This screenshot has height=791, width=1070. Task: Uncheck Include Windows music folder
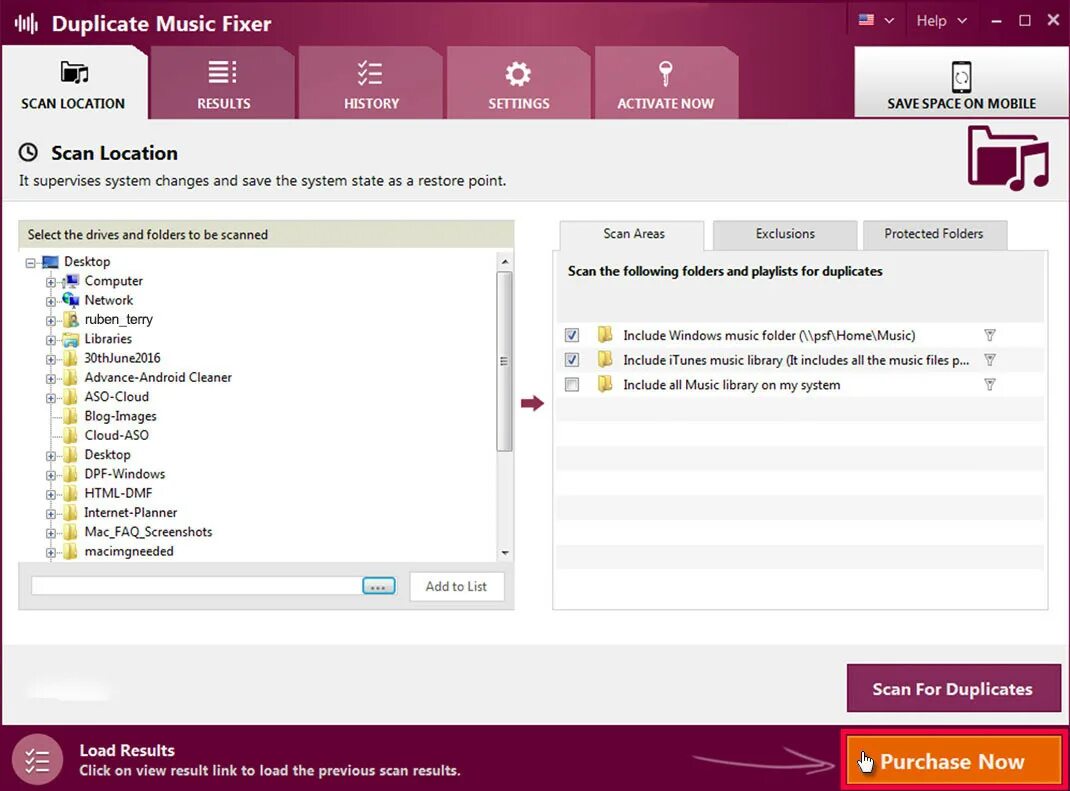click(572, 335)
